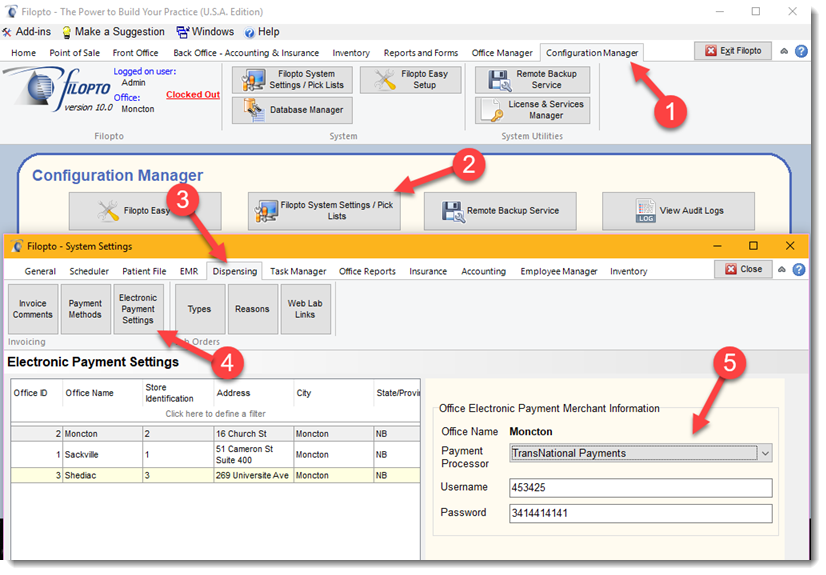Open Inventory tab in System Settings window
Image resolution: width=826 pixels, height=575 pixels.
[x=628, y=272]
